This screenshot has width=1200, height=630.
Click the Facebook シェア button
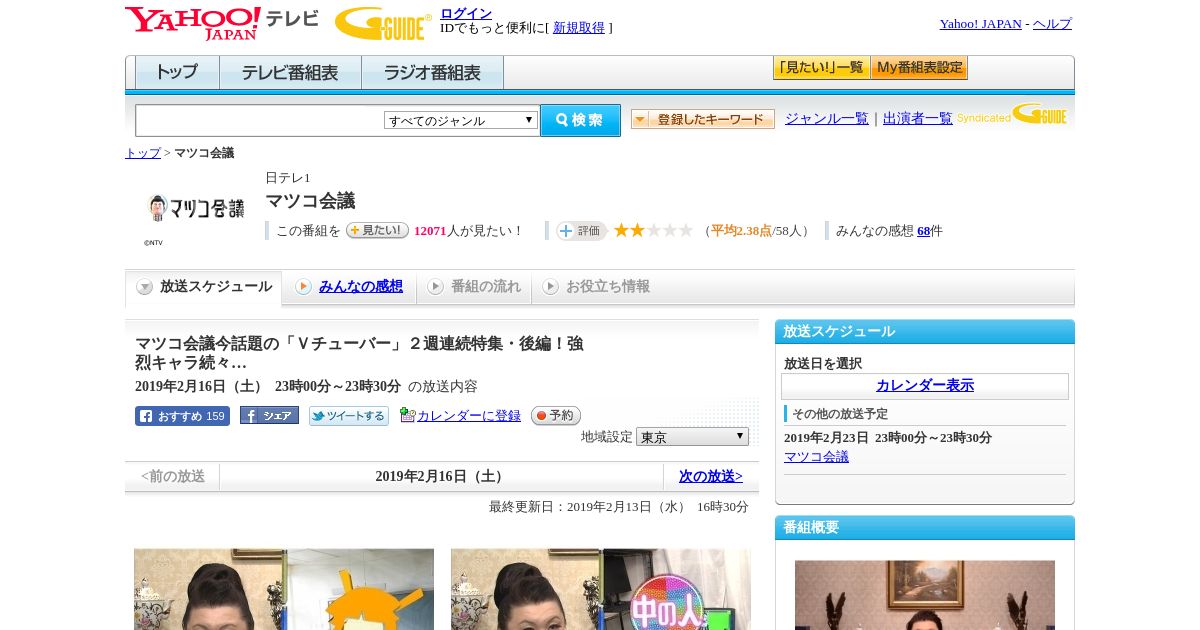269,416
